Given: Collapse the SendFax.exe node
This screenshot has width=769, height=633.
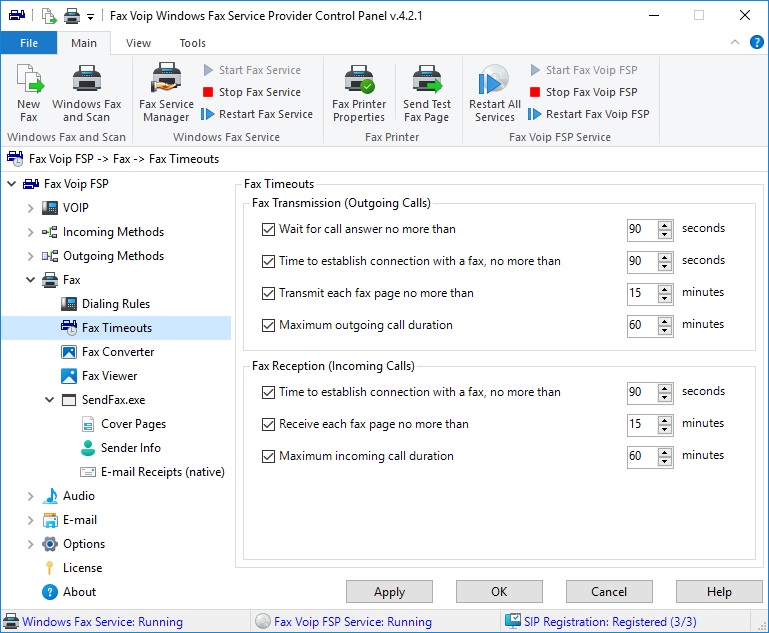Looking at the screenshot, I should pyautogui.click(x=50, y=400).
